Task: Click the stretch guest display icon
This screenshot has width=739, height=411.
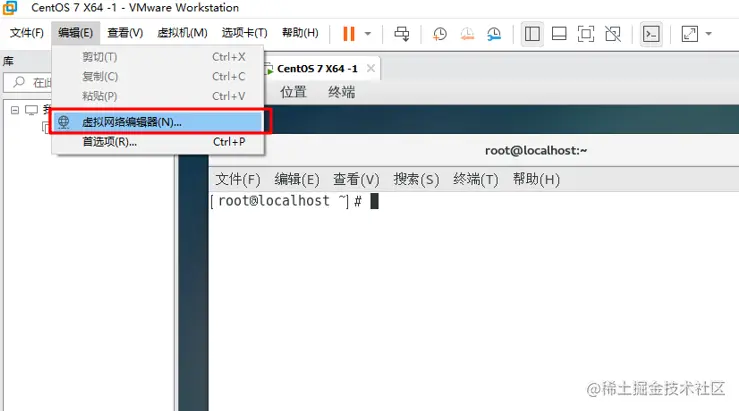Action: (690, 34)
